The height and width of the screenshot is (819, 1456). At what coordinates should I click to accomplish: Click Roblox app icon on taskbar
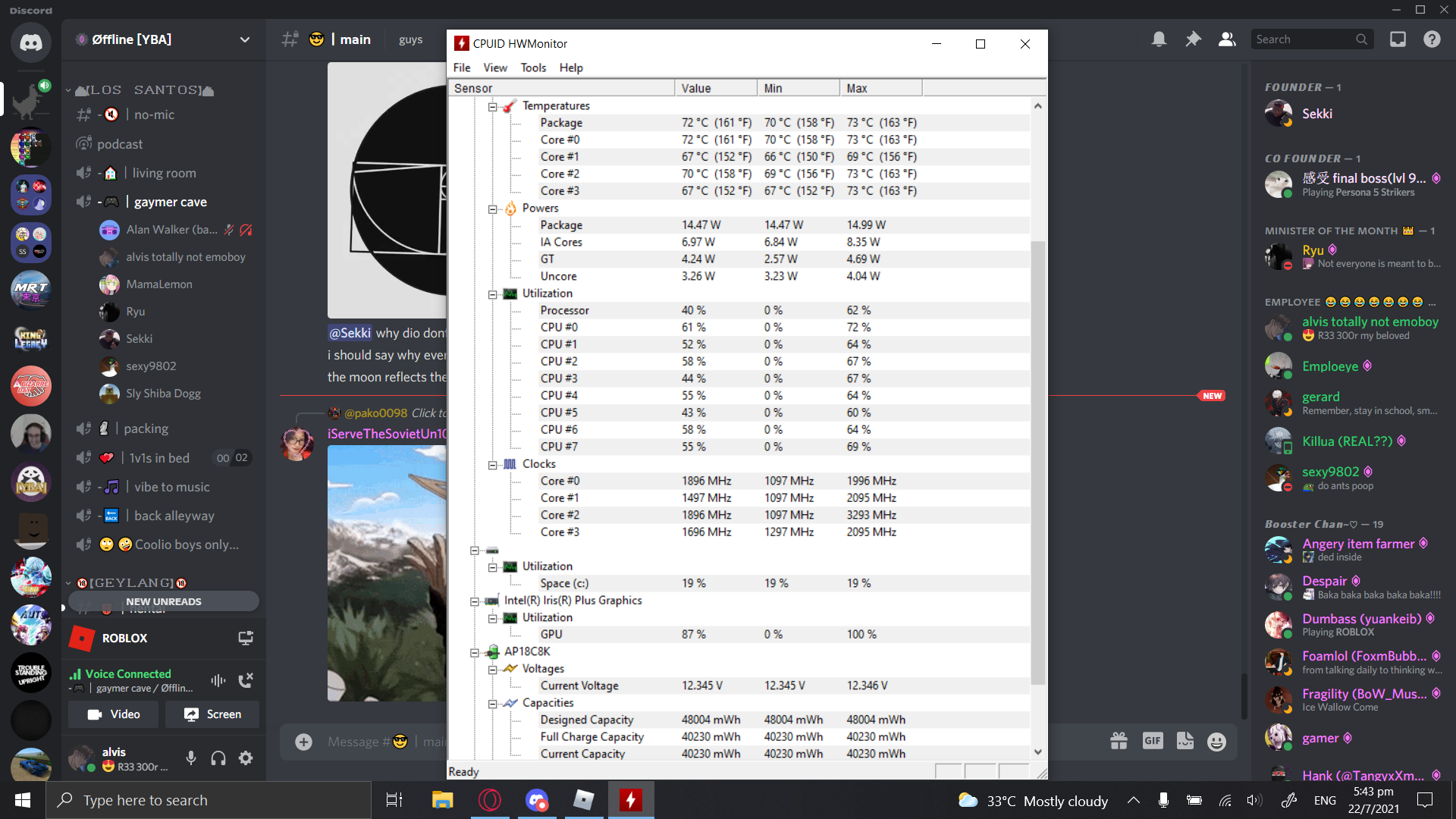[584, 800]
